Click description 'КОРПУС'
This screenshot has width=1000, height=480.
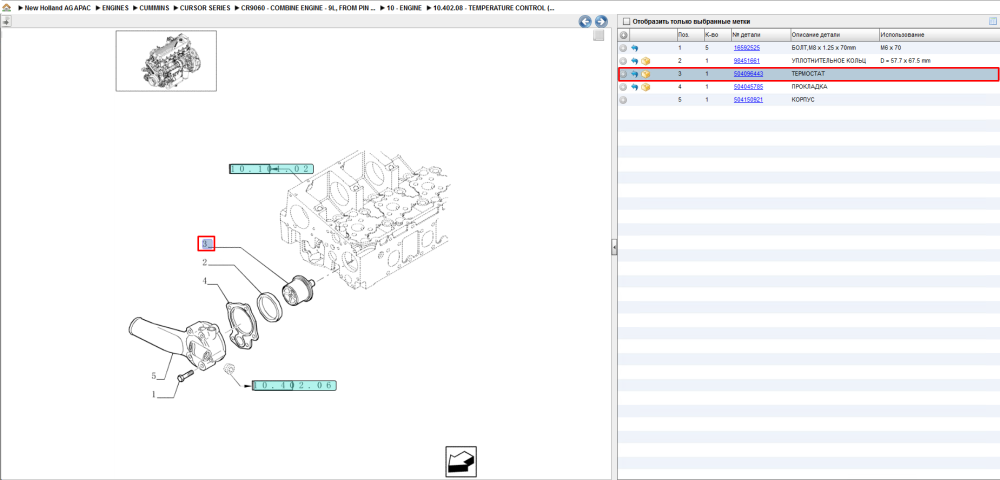[803, 100]
